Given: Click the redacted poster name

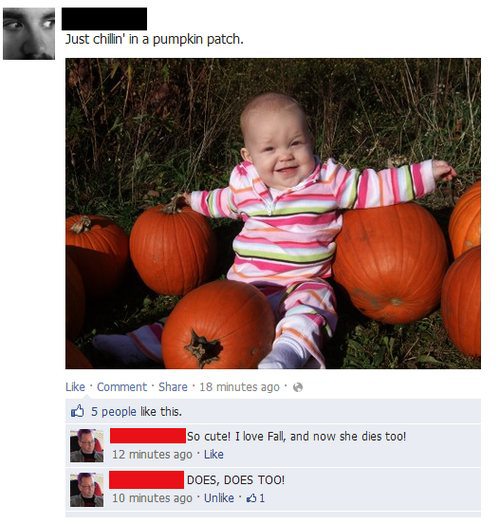Looking at the screenshot, I should (104, 19).
